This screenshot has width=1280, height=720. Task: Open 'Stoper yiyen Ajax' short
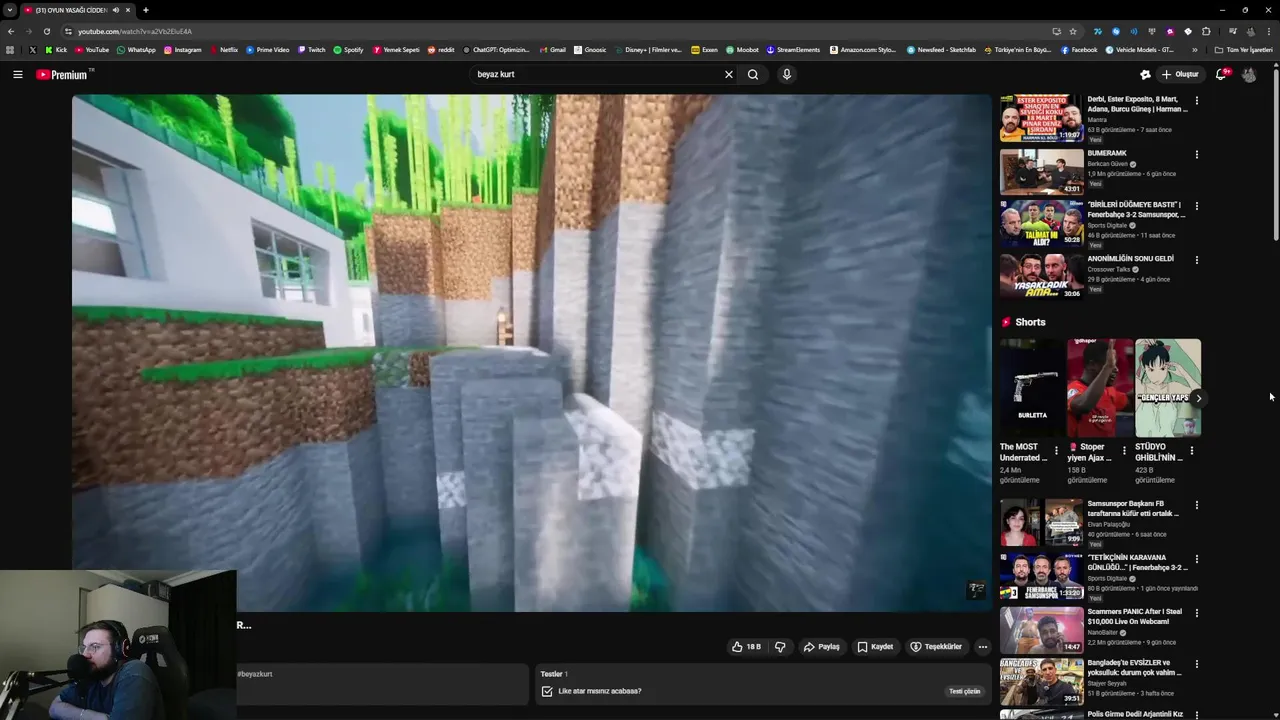1100,387
